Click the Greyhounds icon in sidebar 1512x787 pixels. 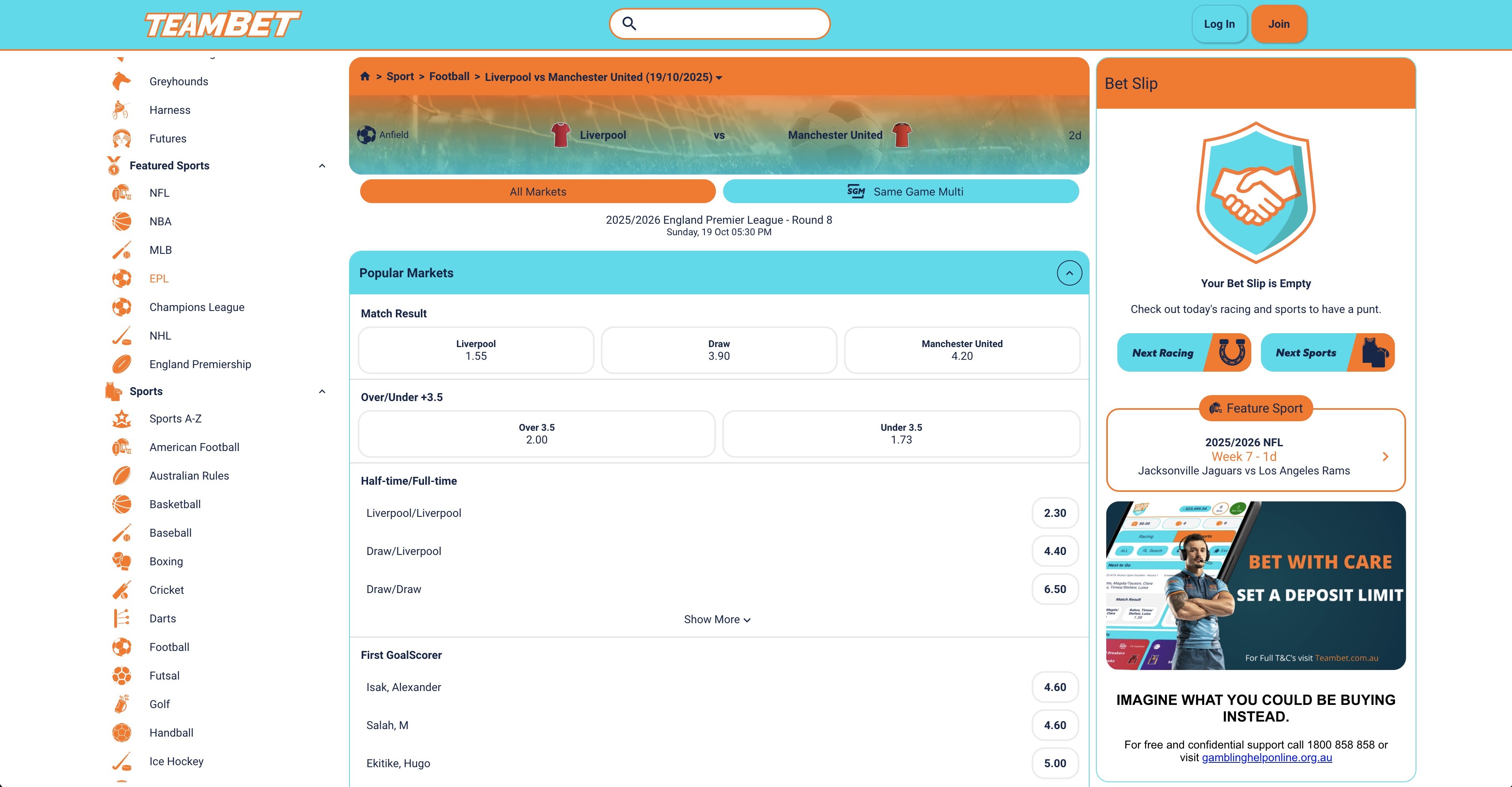(121, 82)
